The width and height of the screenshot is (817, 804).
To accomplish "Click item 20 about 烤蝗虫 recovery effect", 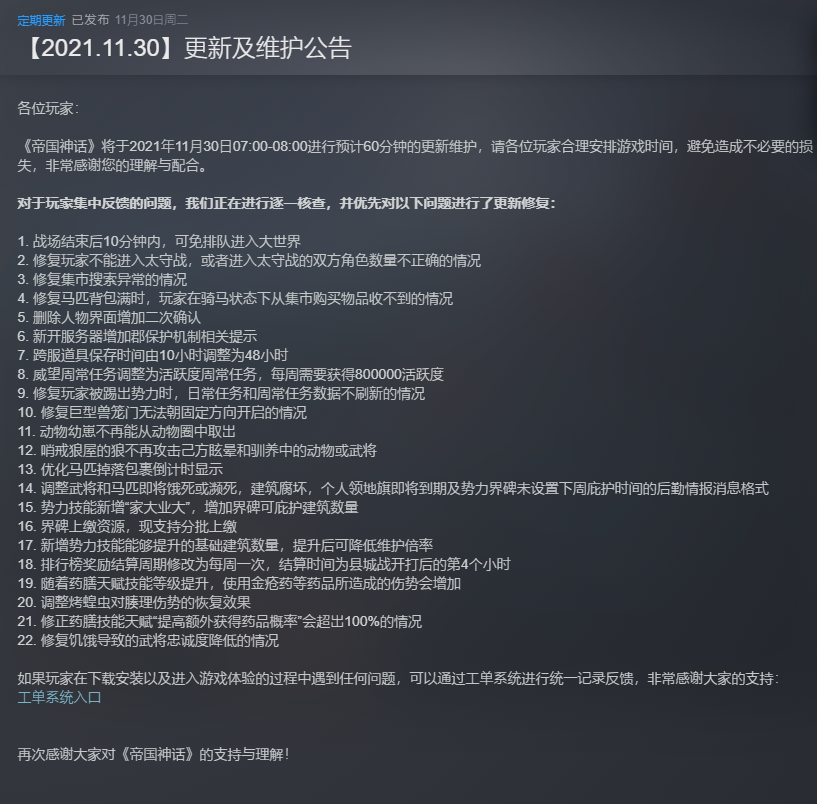I will [x=134, y=602].
